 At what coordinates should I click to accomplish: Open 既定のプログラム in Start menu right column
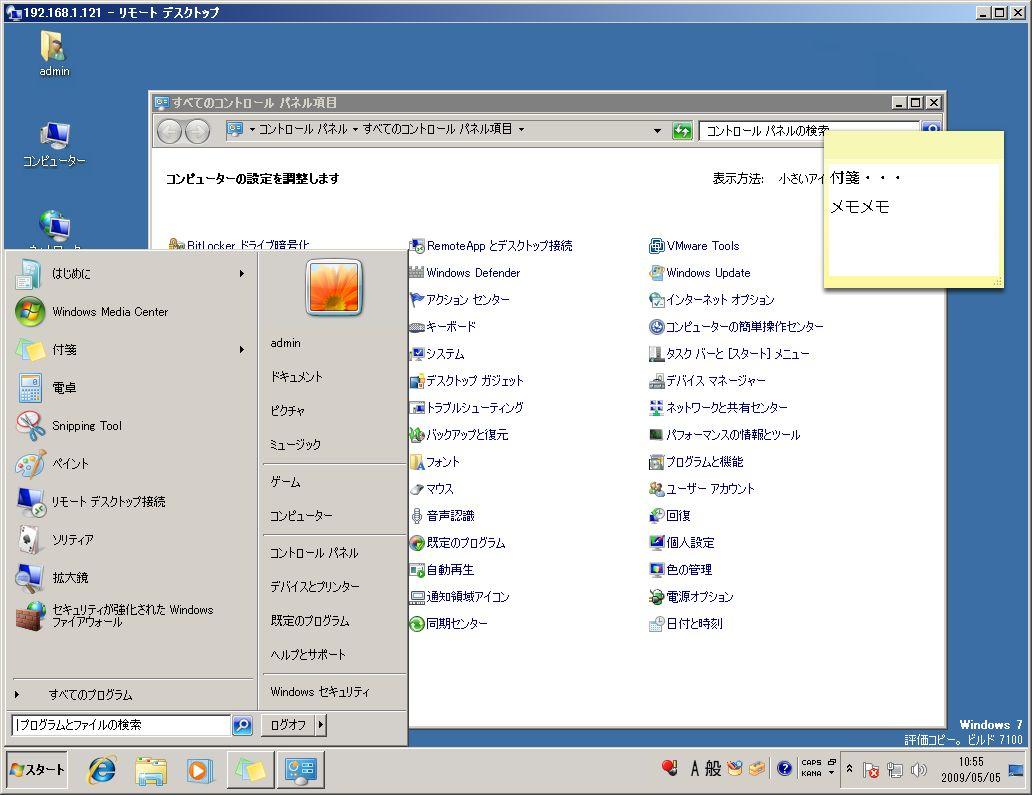click(309, 621)
